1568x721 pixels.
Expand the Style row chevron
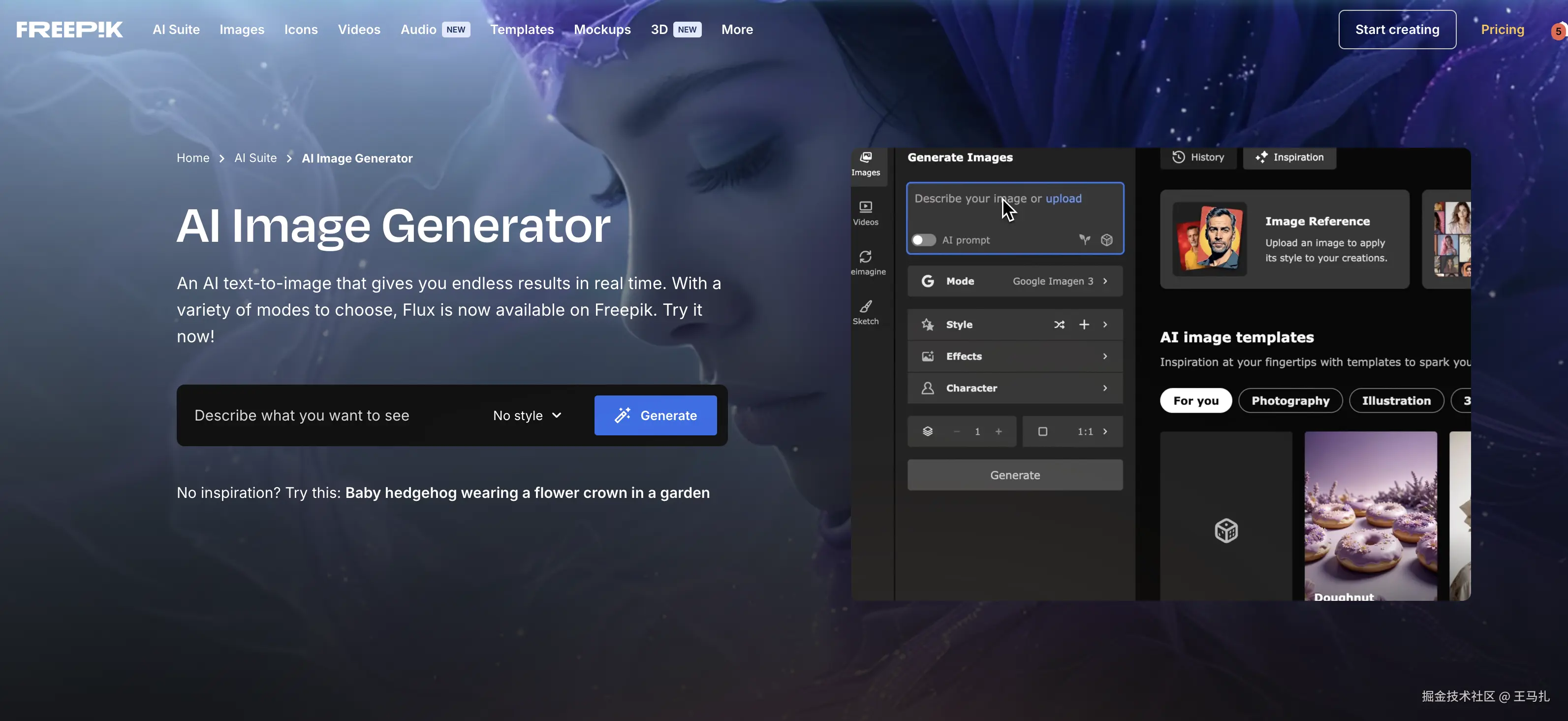(1105, 325)
